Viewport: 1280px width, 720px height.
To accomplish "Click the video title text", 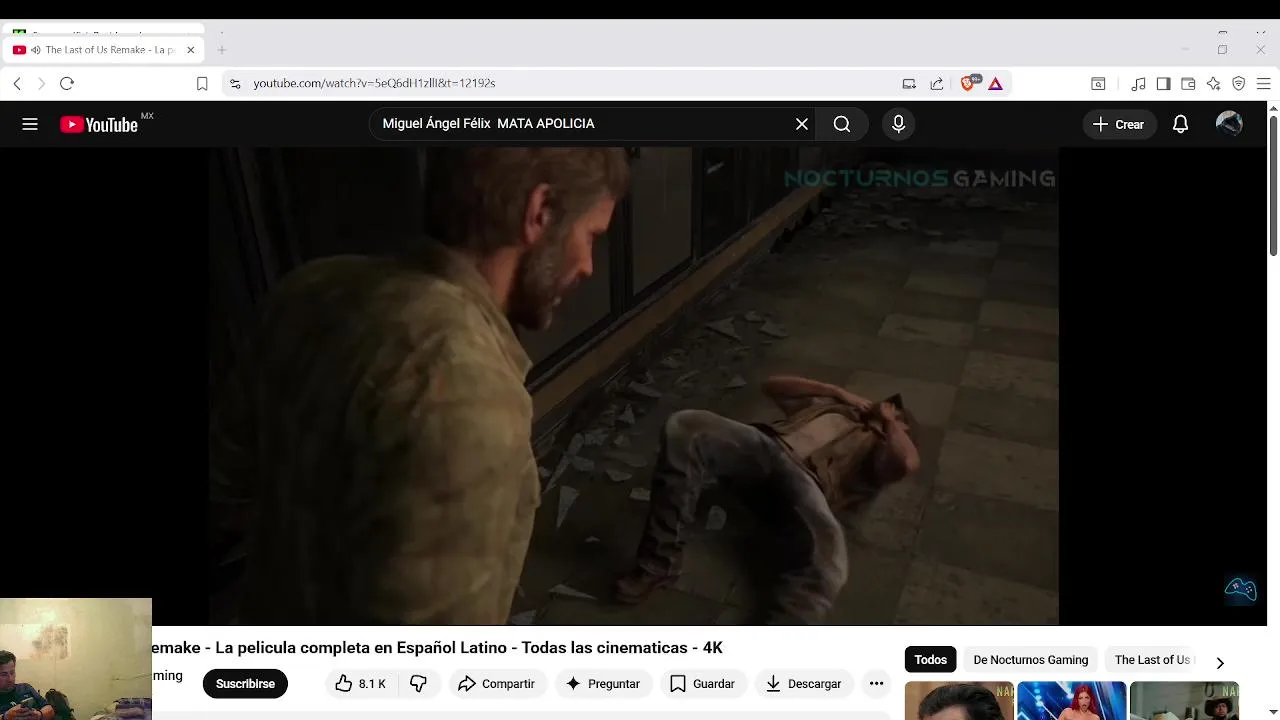I will coord(437,648).
